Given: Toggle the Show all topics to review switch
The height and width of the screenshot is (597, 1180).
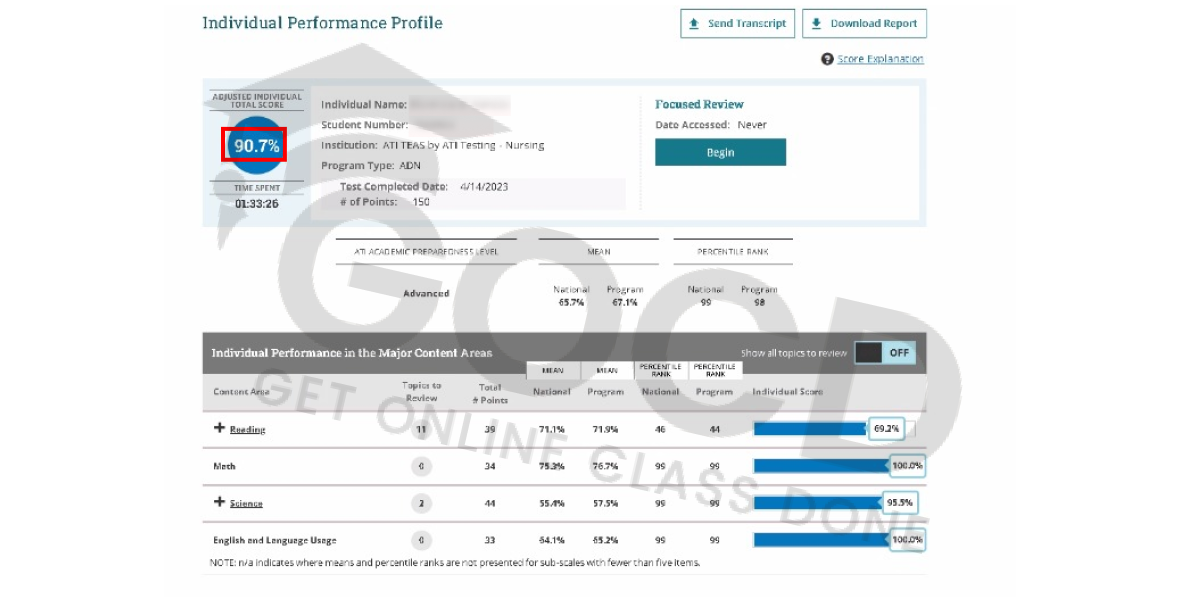Looking at the screenshot, I should (x=884, y=353).
